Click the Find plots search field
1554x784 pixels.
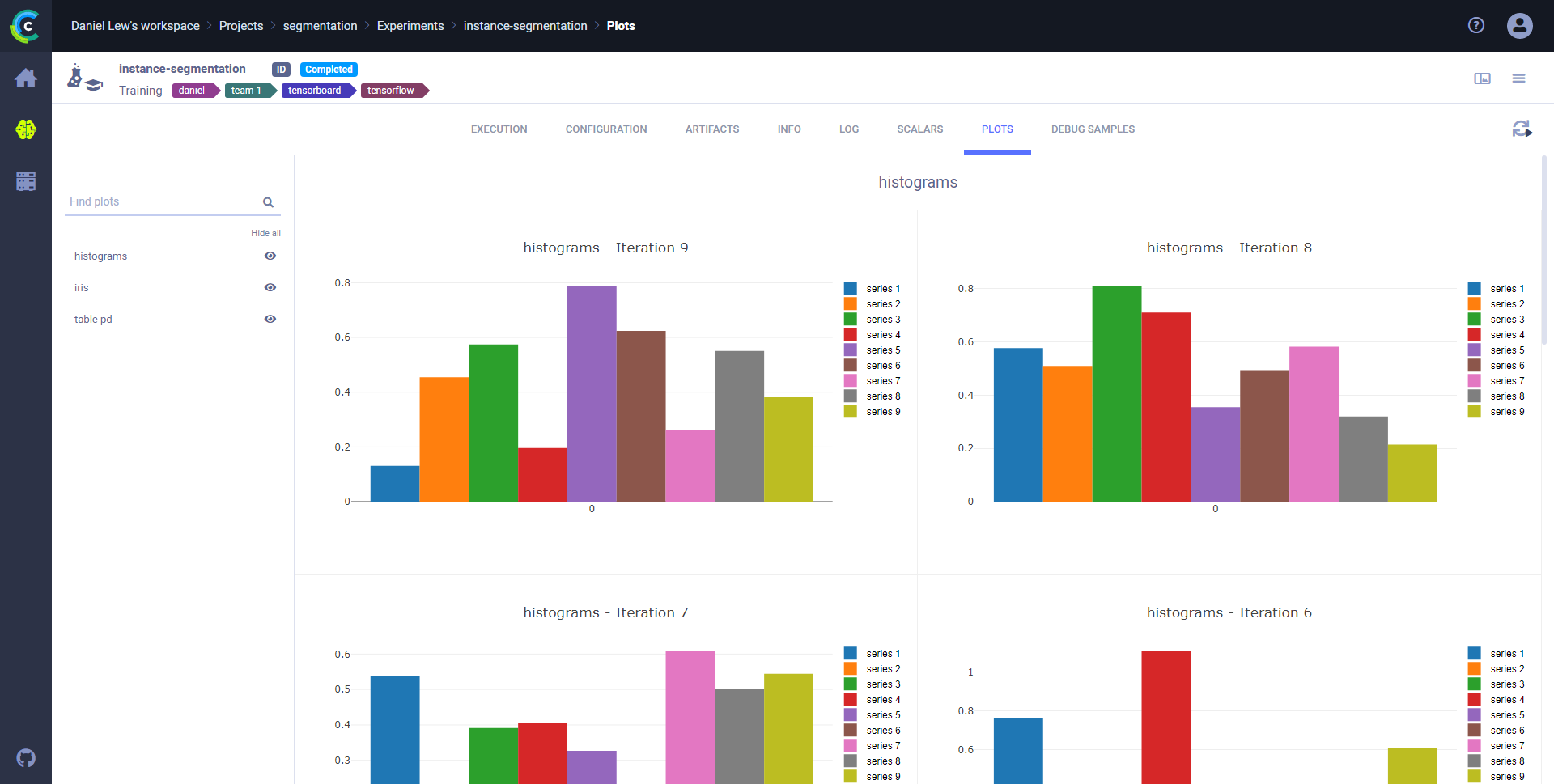pos(162,201)
